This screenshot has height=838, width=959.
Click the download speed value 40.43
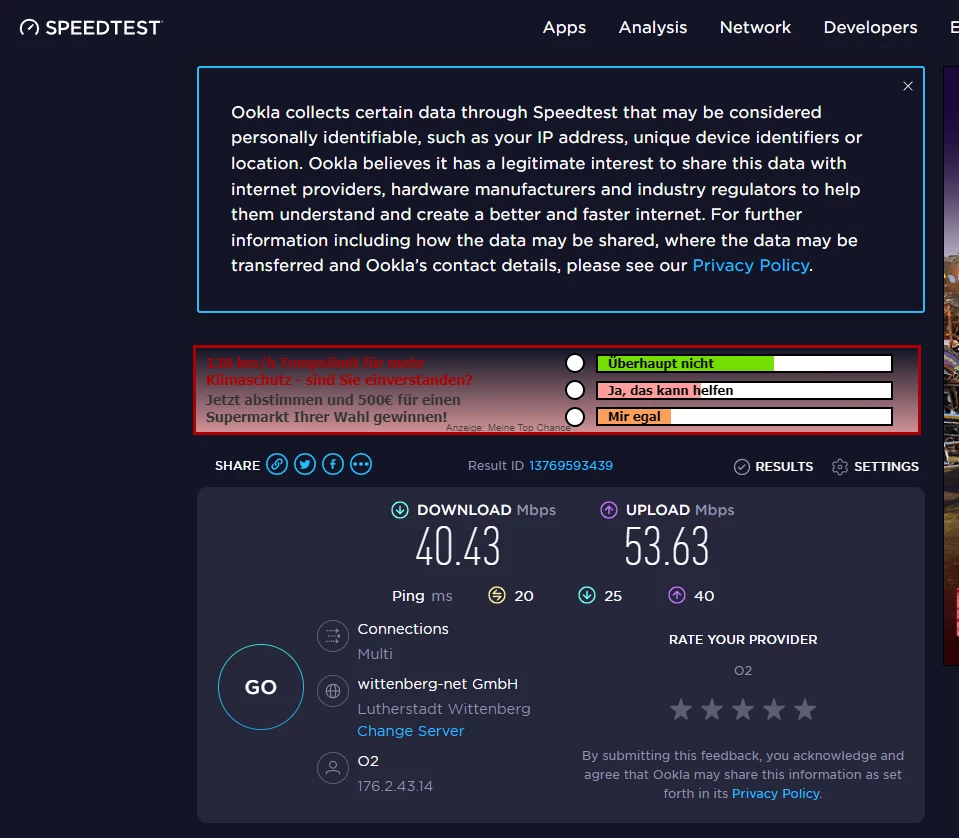458,547
